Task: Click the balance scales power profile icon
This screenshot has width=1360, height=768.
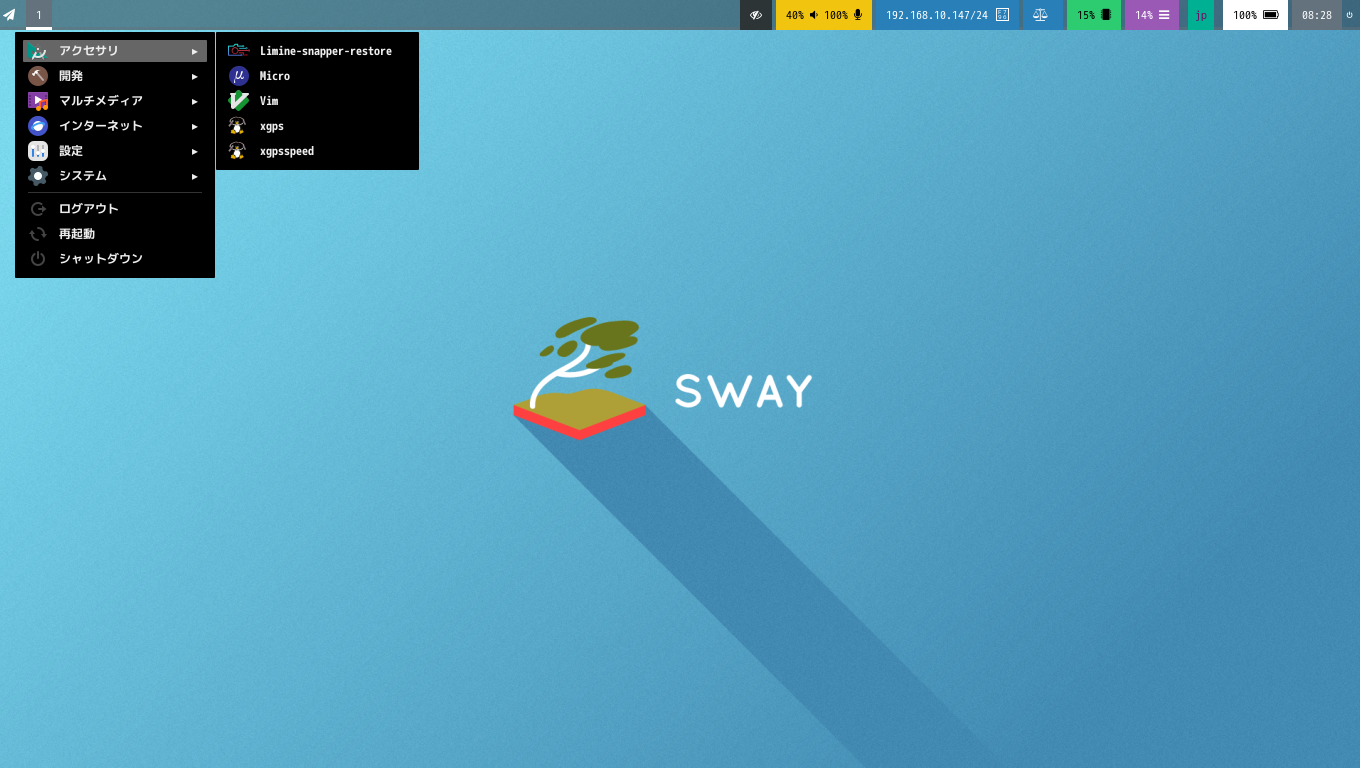Action: (1040, 15)
